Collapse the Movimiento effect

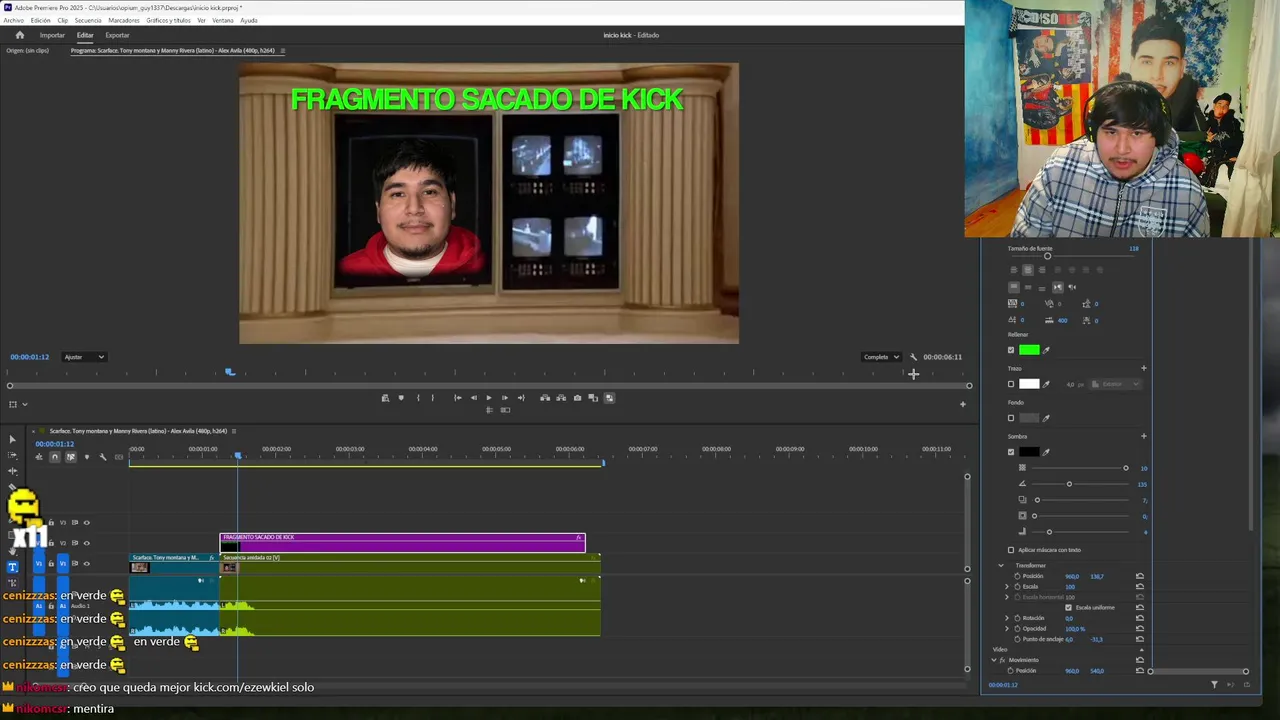[994, 660]
